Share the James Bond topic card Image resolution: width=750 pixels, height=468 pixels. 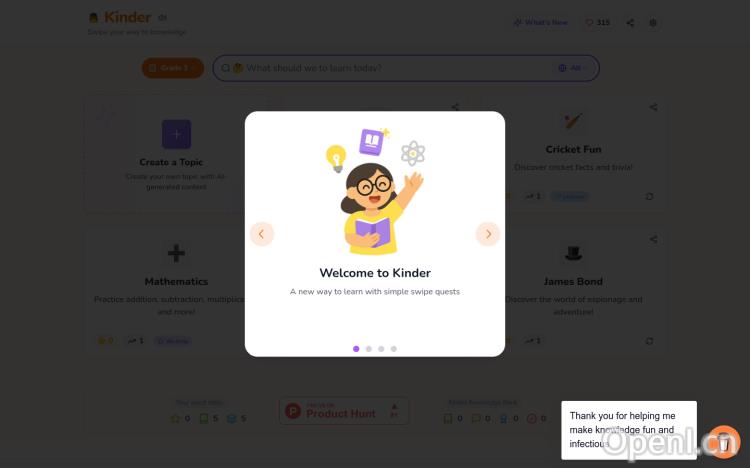pyautogui.click(x=653, y=239)
